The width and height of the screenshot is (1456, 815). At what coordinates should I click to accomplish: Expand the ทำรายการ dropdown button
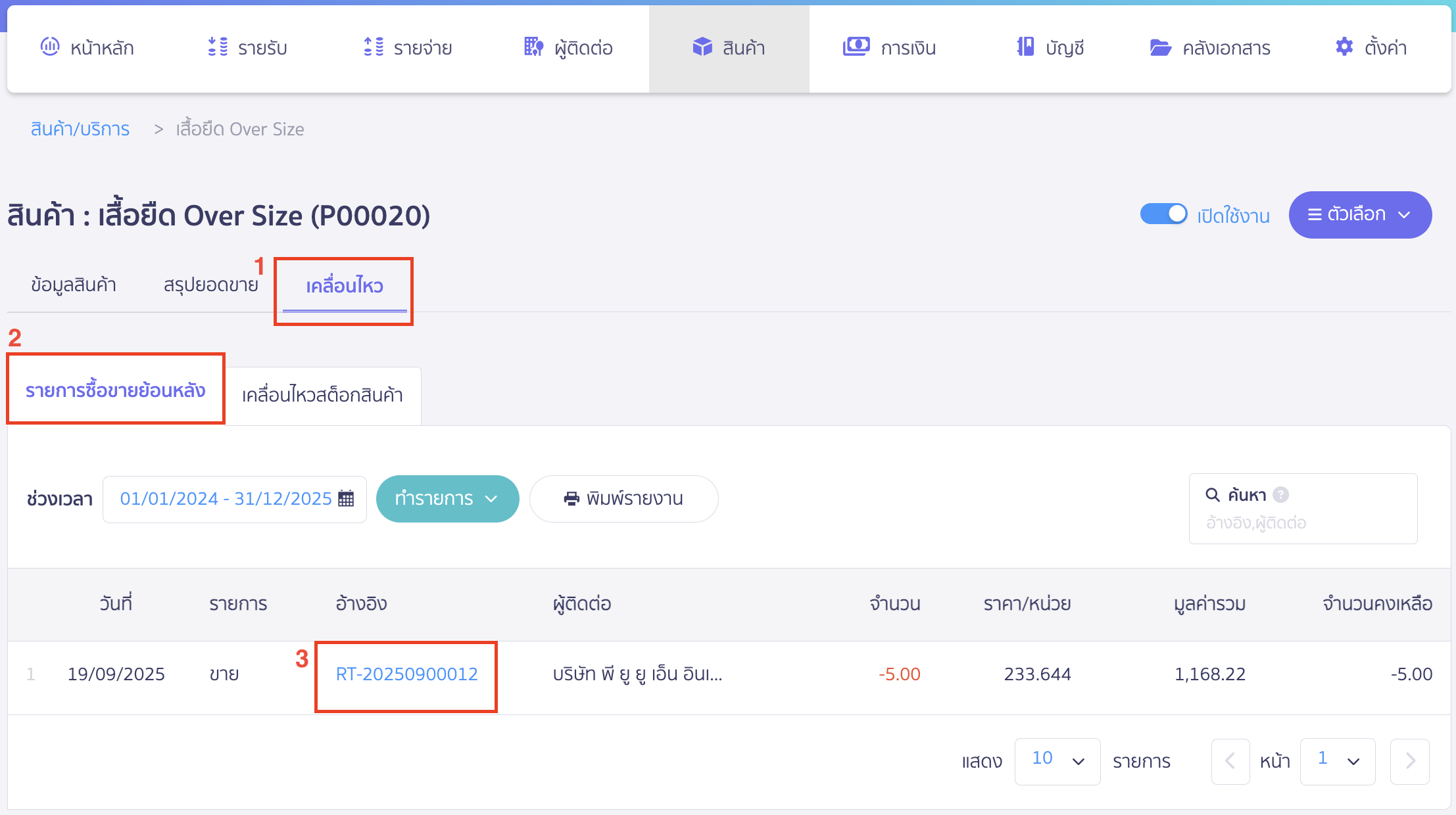pyautogui.click(x=447, y=499)
